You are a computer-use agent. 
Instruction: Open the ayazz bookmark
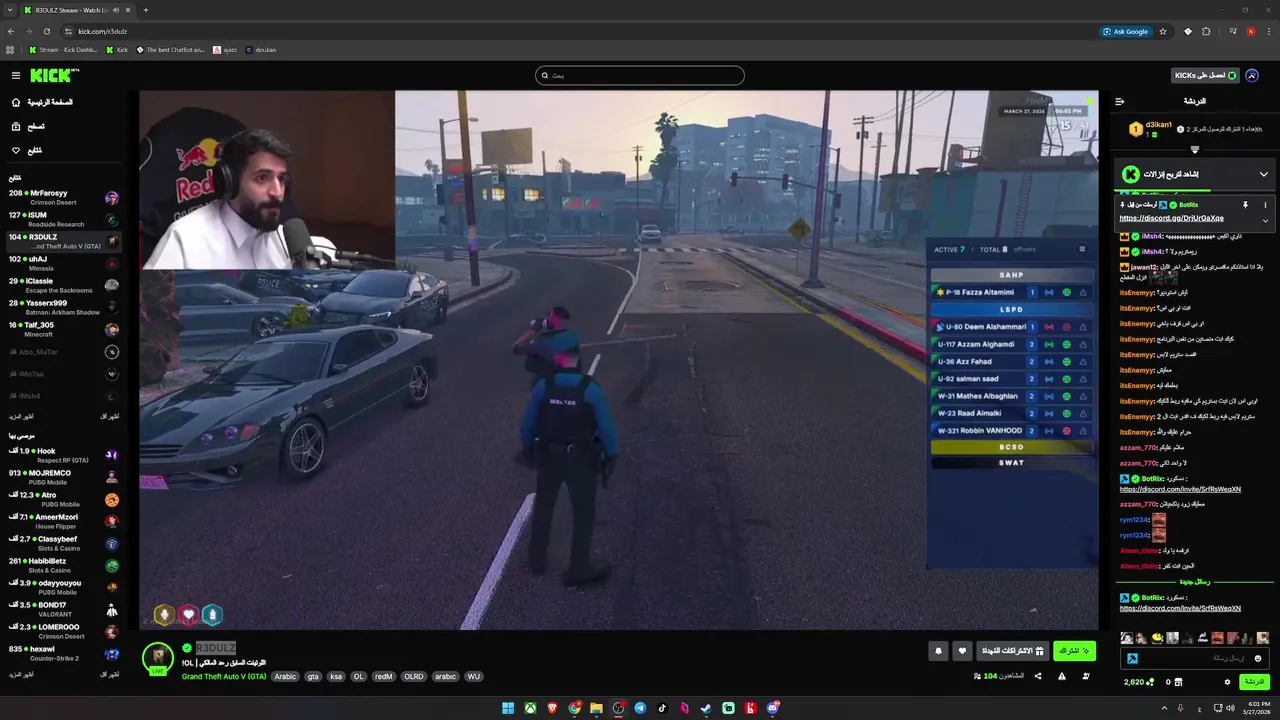click(225, 49)
